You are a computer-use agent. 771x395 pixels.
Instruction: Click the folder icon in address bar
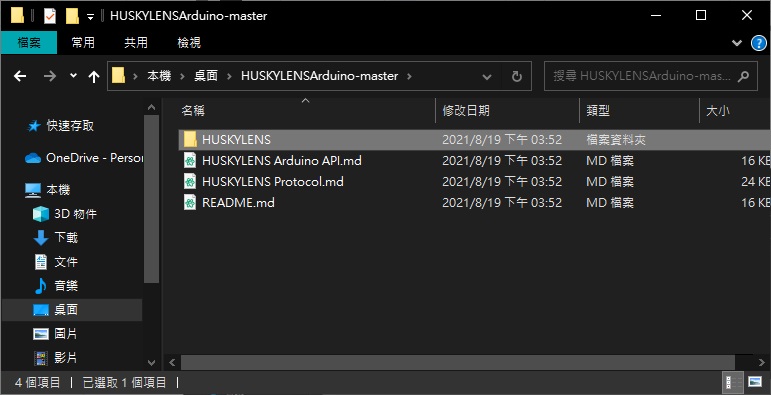click(x=119, y=76)
